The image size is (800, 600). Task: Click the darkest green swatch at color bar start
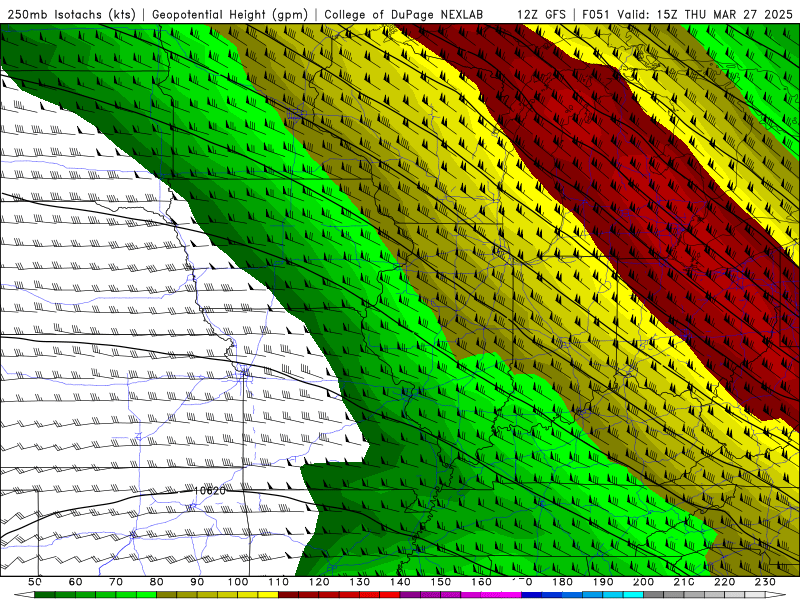(x=45, y=595)
